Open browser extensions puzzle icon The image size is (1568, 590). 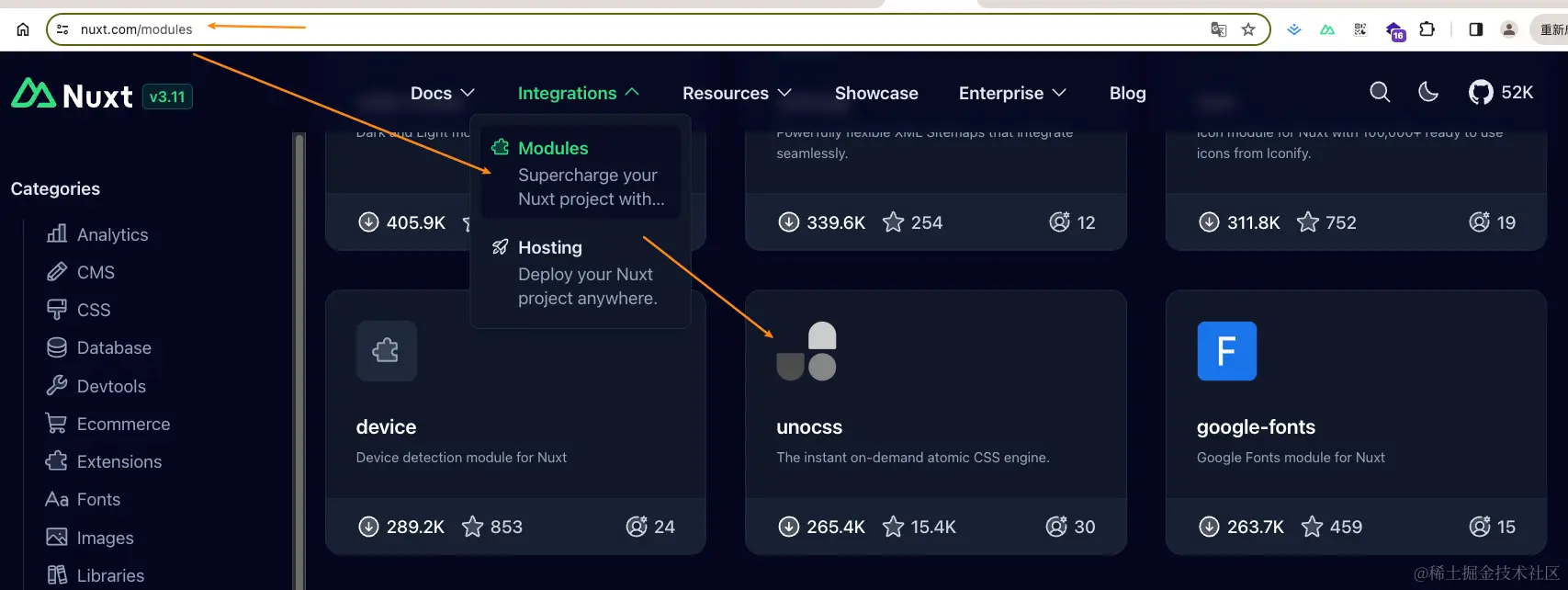tap(1427, 29)
